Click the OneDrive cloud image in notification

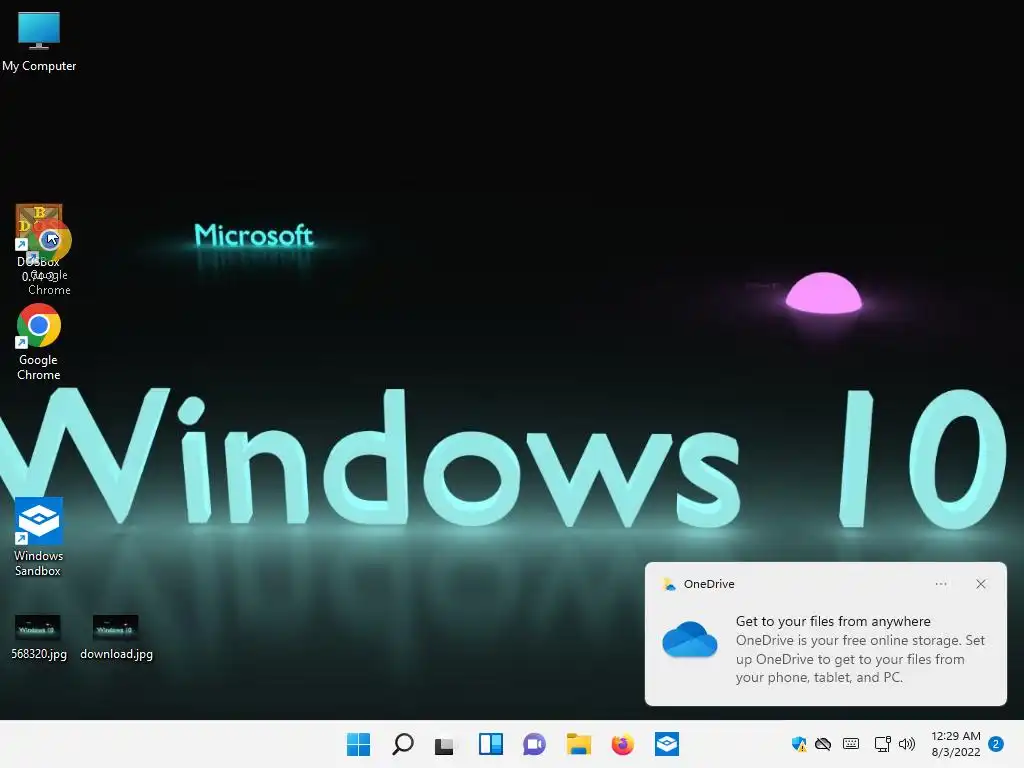(690, 639)
